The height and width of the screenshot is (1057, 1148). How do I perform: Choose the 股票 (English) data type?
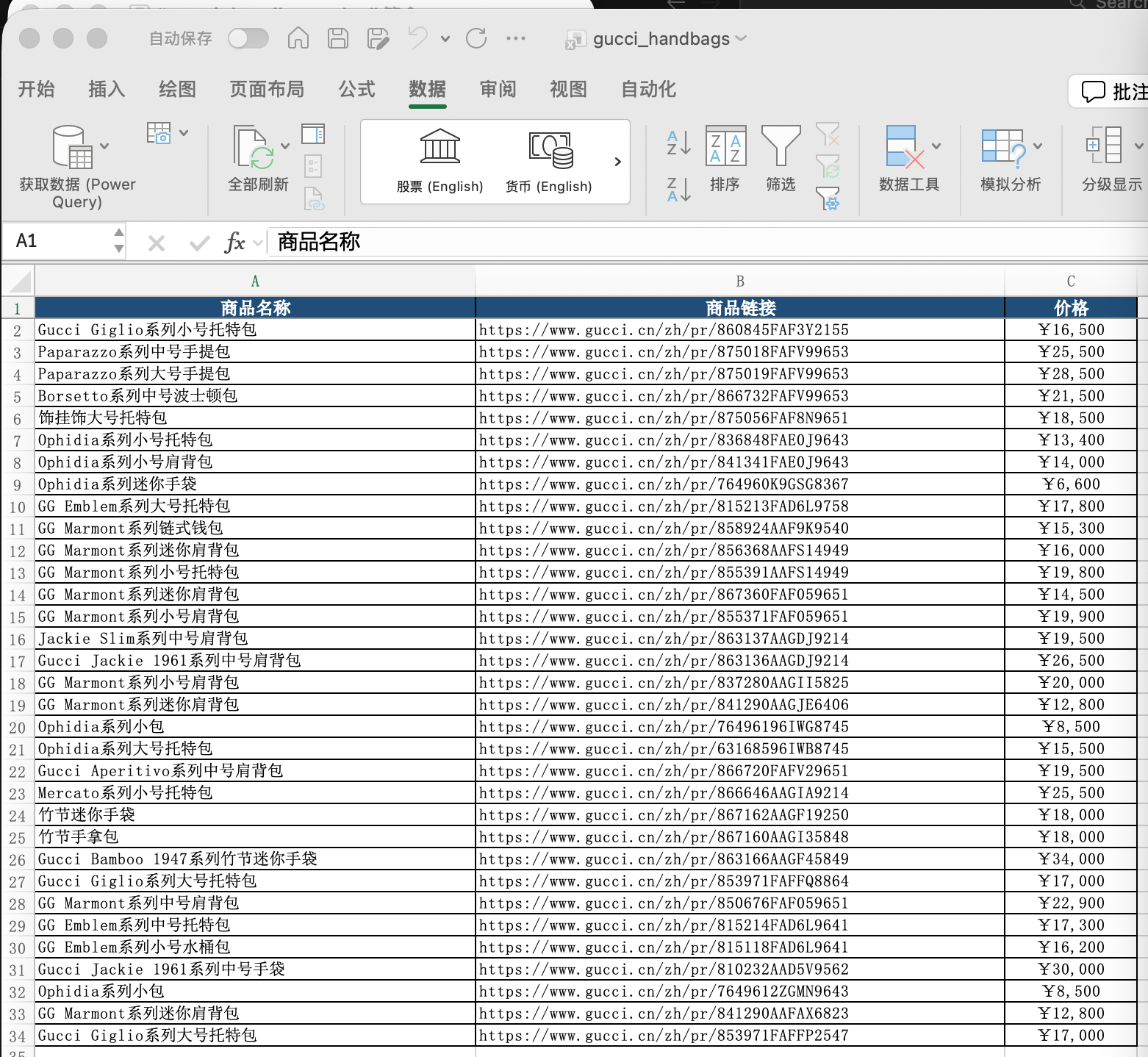(x=440, y=161)
